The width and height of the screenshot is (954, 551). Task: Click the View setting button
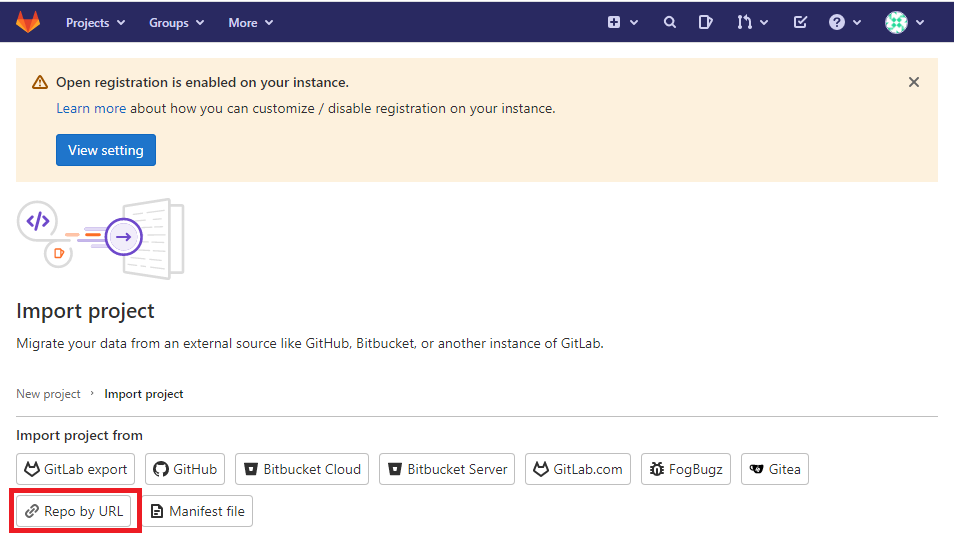coord(106,150)
